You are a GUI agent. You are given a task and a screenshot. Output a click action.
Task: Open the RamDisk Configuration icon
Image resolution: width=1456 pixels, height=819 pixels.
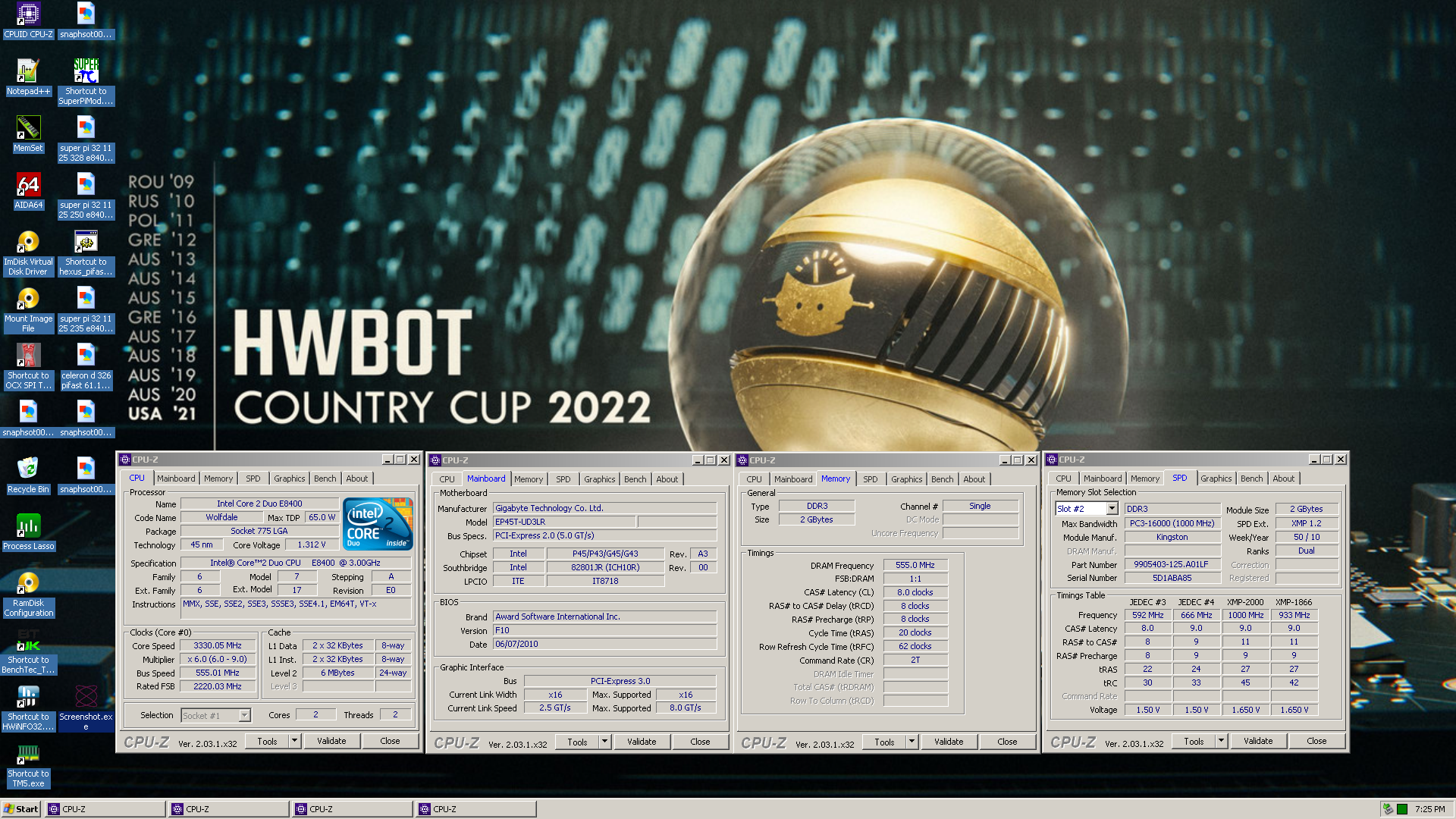[x=28, y=594]
